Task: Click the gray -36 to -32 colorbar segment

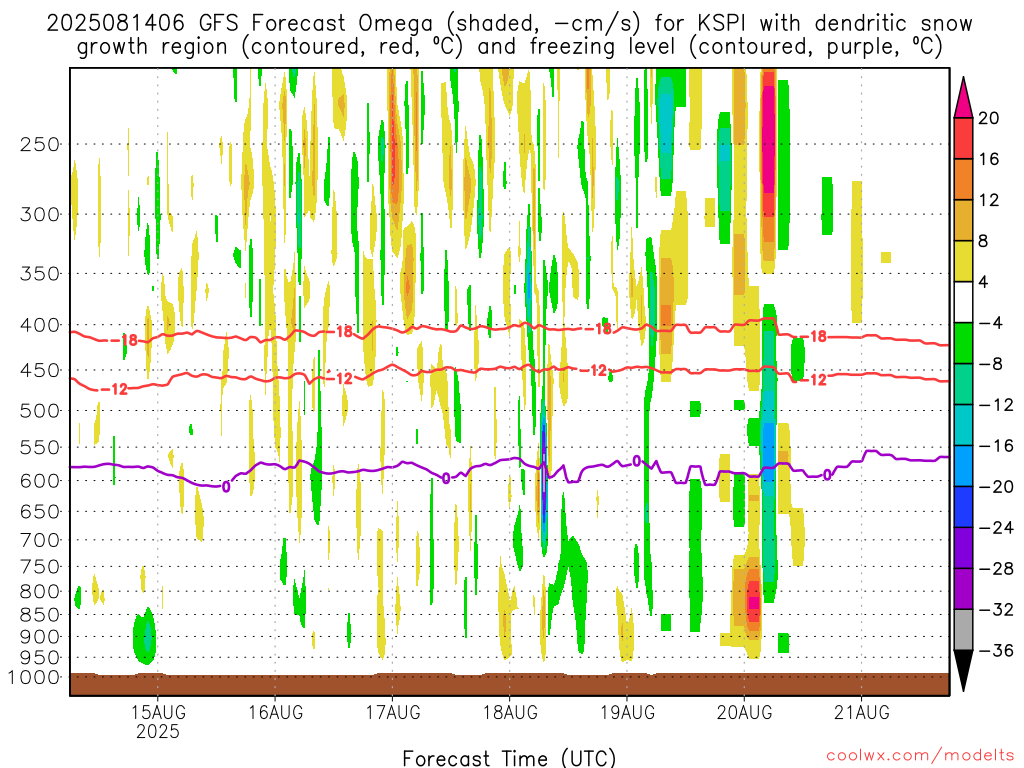Action: click(x=963, y=630)
